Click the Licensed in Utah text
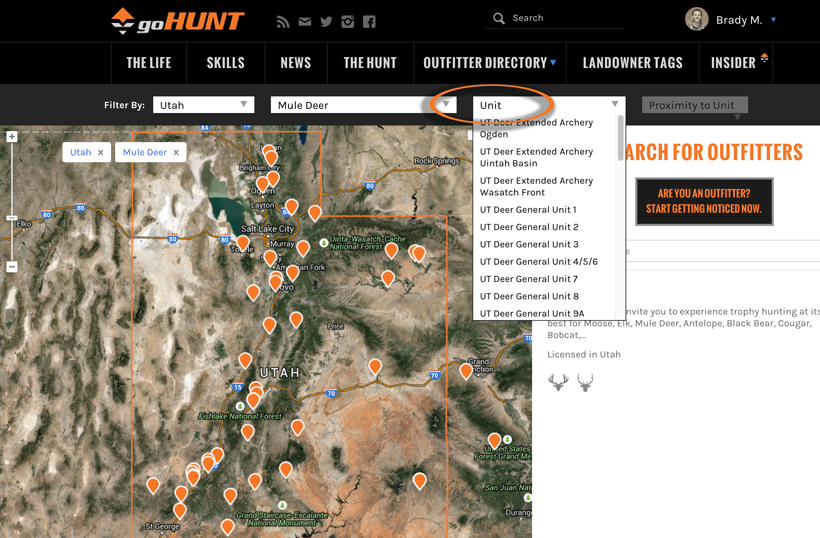Screen dimensions: 820x538 (x=584, y=354)
